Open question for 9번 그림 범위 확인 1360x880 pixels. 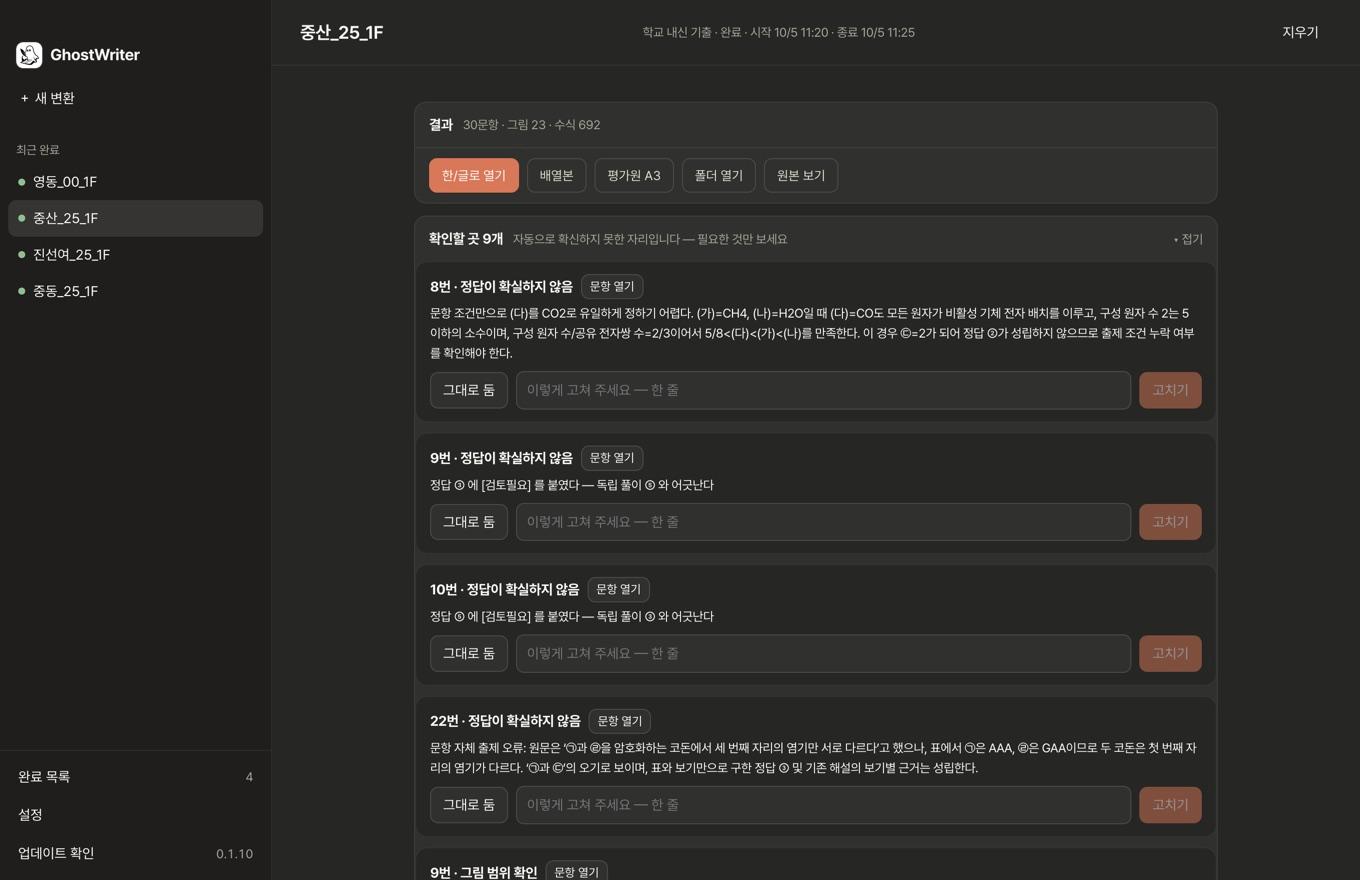(x=577, y=872)
